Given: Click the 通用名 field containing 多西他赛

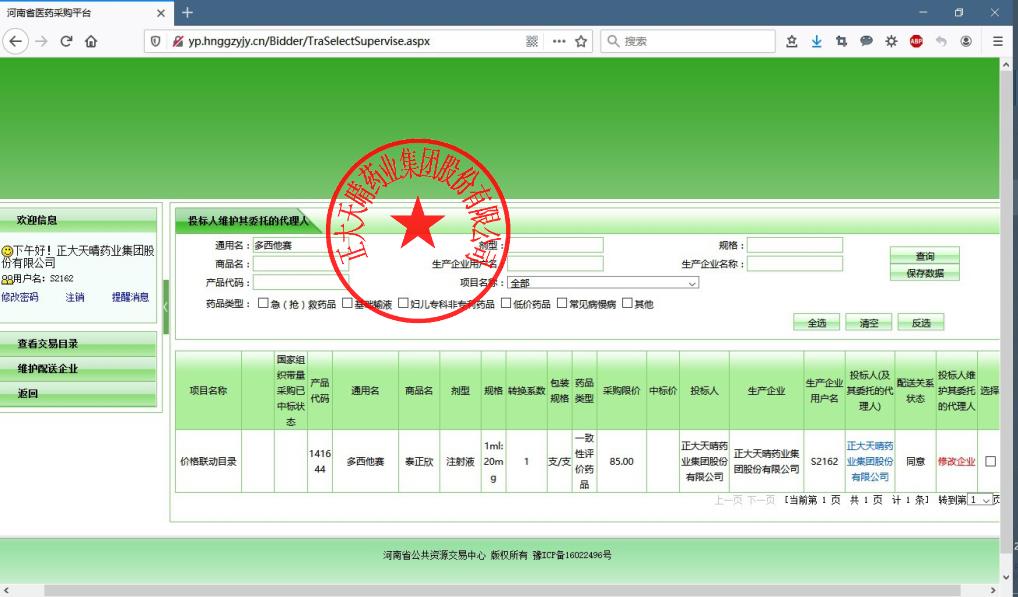Looking at the screenshot, I should click(301, 245).
